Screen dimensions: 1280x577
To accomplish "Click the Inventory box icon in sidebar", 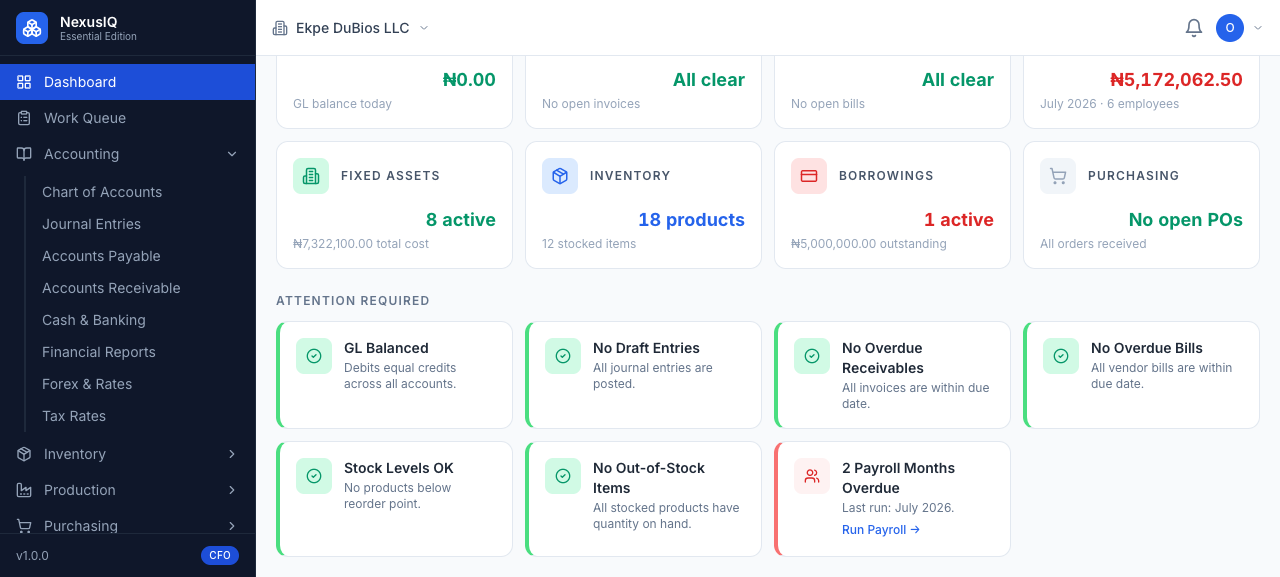I will pos(24,454).
